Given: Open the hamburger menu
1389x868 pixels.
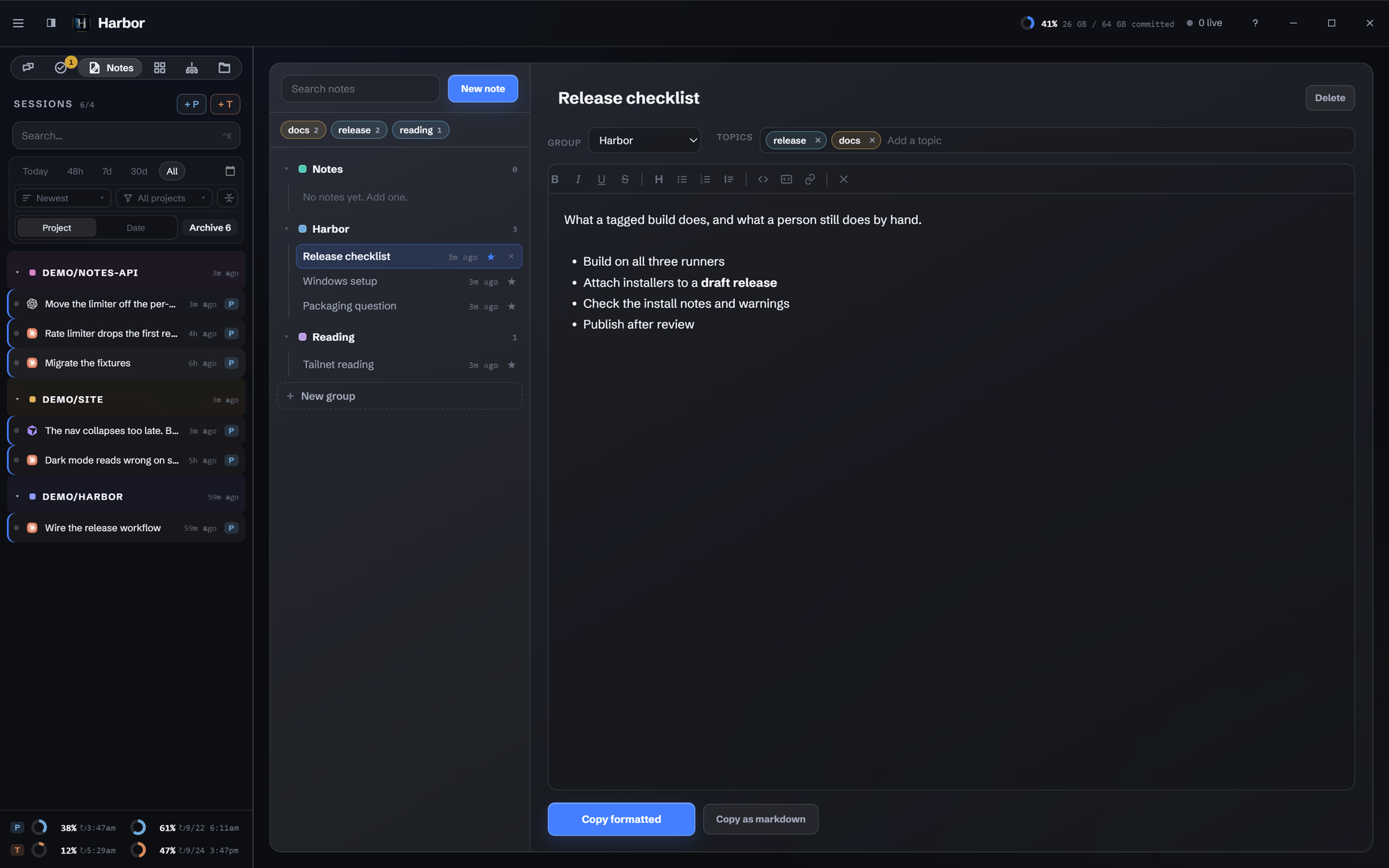Looking at the screenshot, I should 18,23.
